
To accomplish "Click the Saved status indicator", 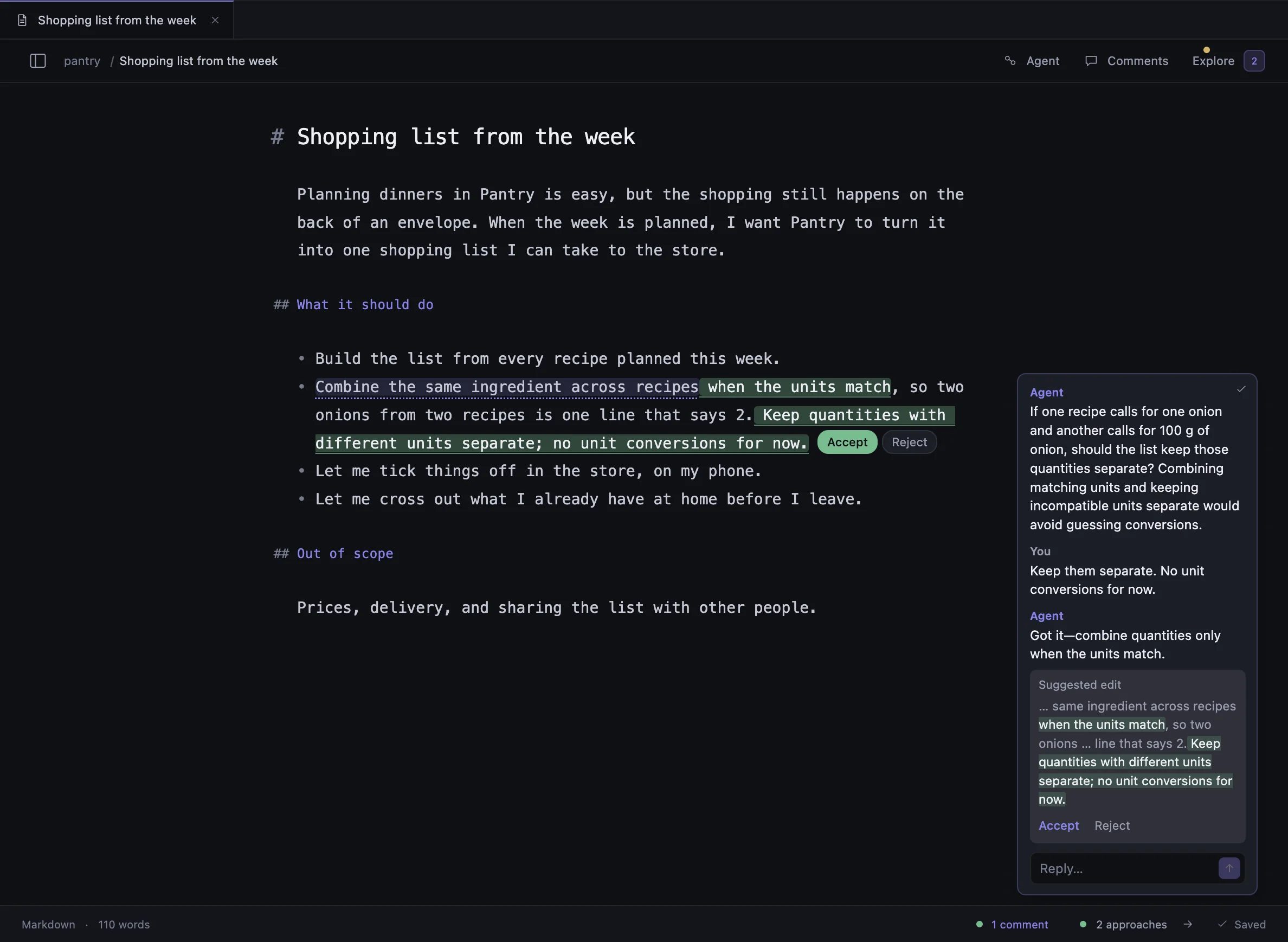I will pos(1241,924).
